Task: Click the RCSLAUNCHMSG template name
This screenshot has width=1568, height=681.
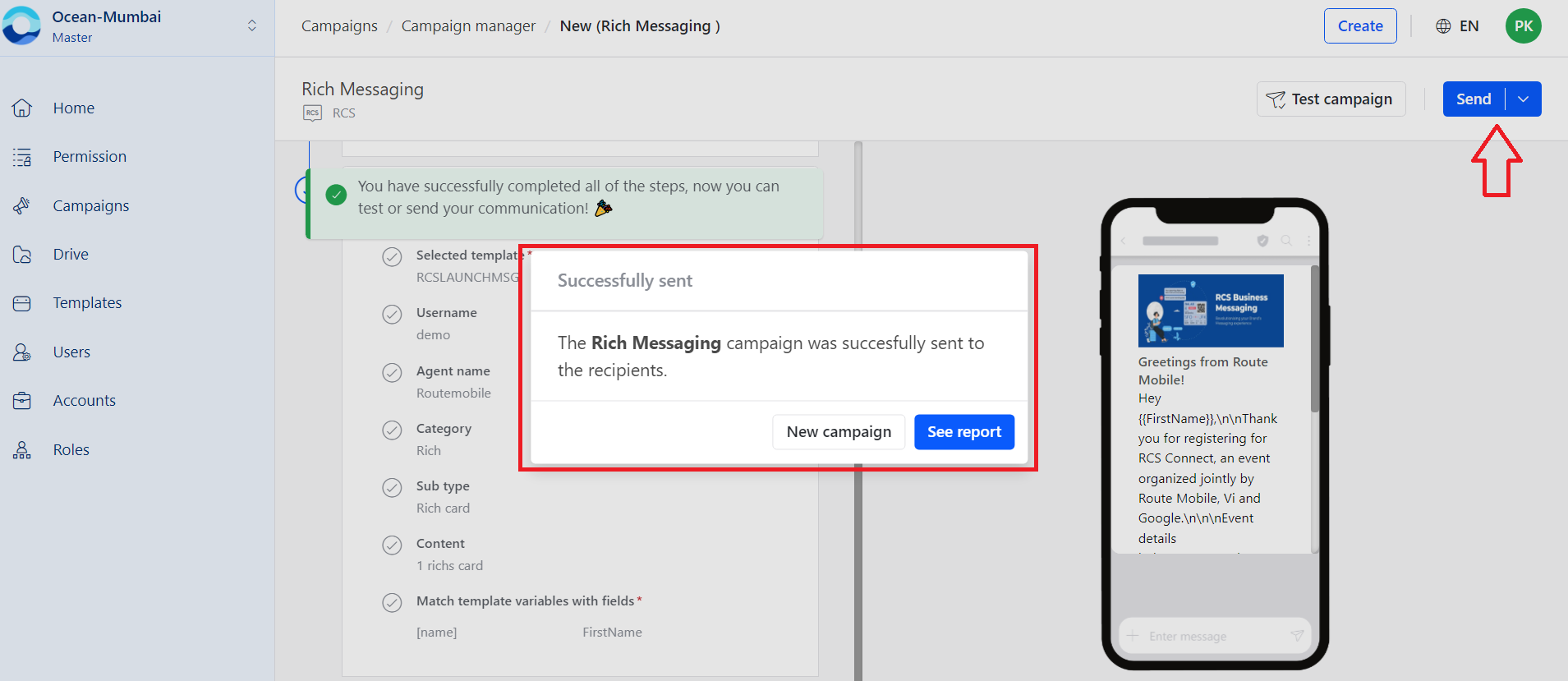Action: coord(468,278)
